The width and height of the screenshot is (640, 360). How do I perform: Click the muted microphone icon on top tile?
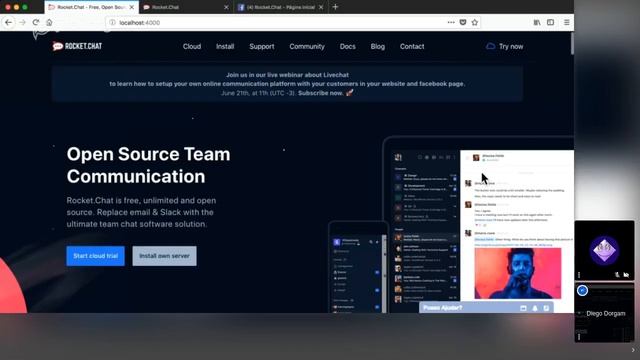point(617,275)
